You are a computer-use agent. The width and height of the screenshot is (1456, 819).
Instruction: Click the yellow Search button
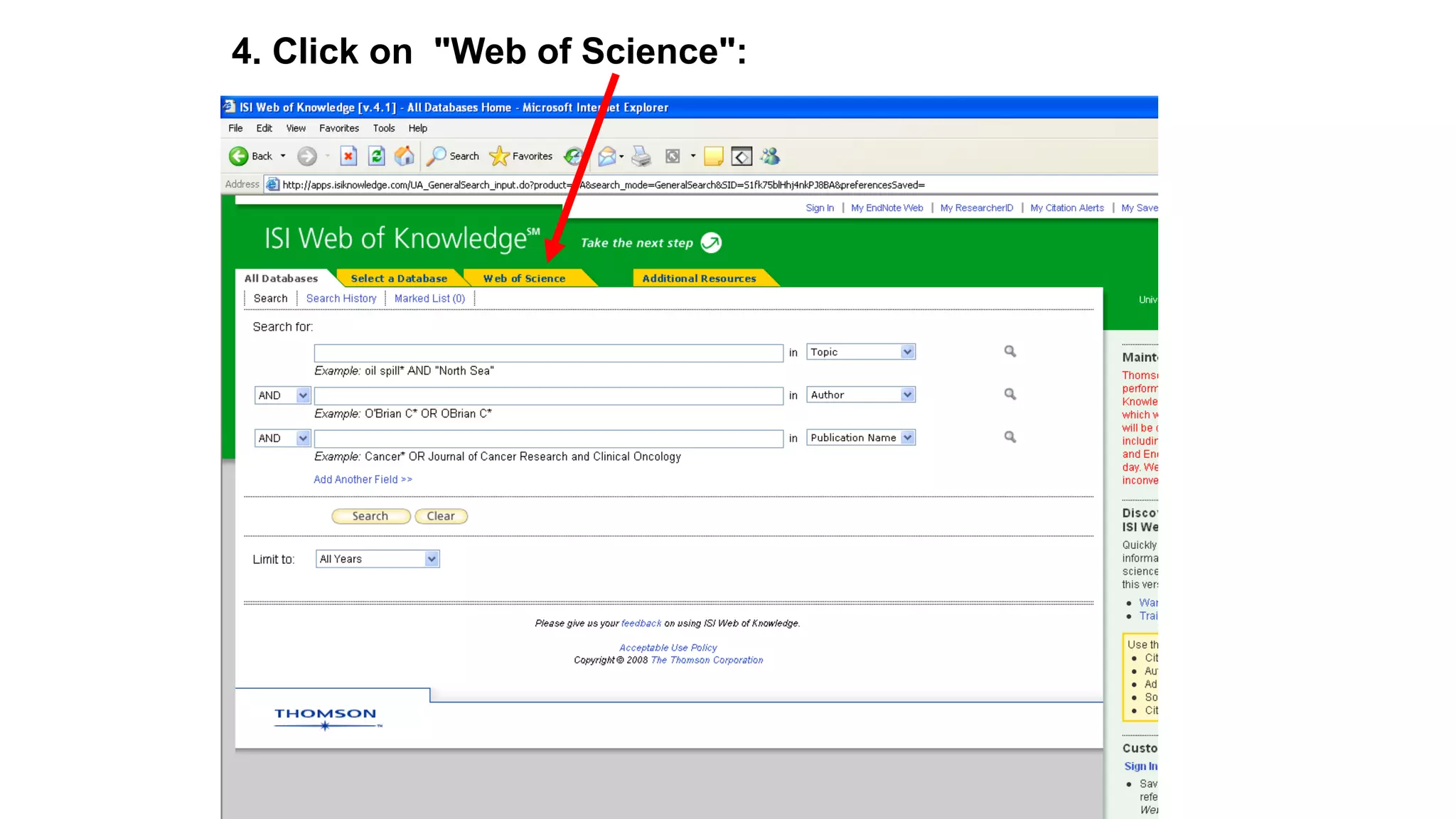370,516
